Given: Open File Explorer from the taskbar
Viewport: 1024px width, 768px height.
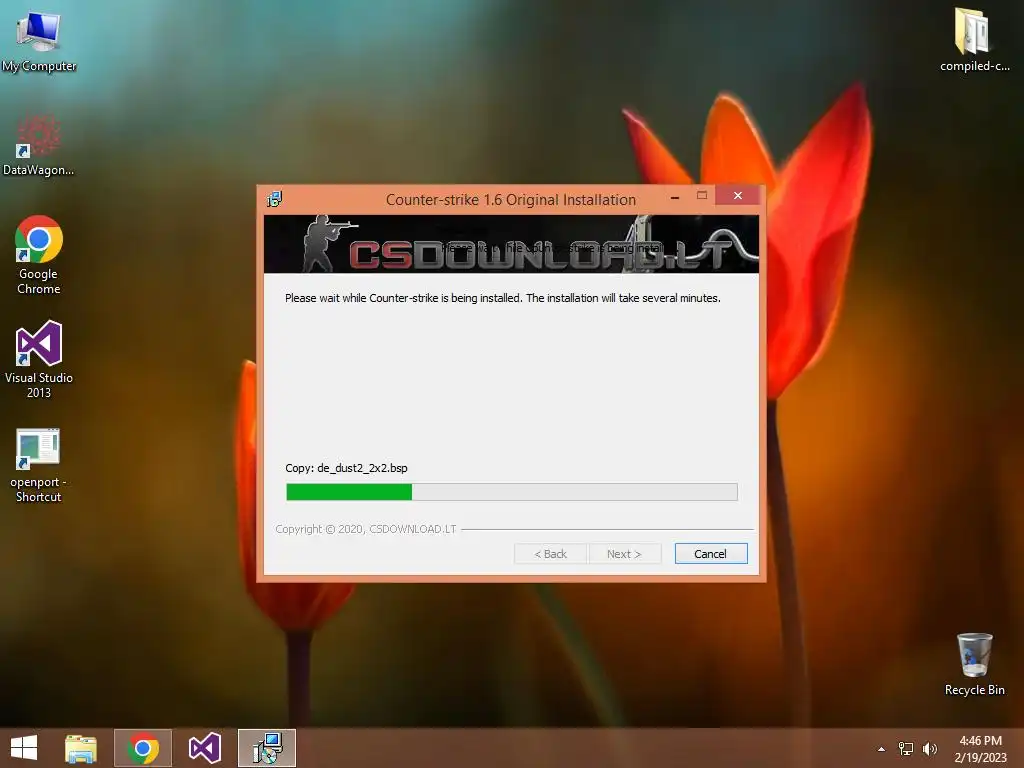Looking at the screenshot, I should coord(81,748).
